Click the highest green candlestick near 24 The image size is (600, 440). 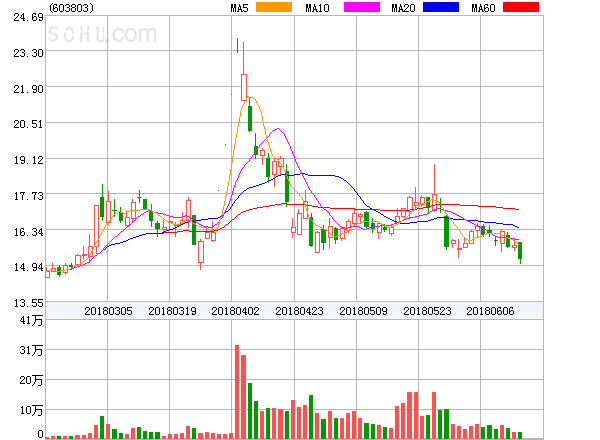click(x=237, y=46)
